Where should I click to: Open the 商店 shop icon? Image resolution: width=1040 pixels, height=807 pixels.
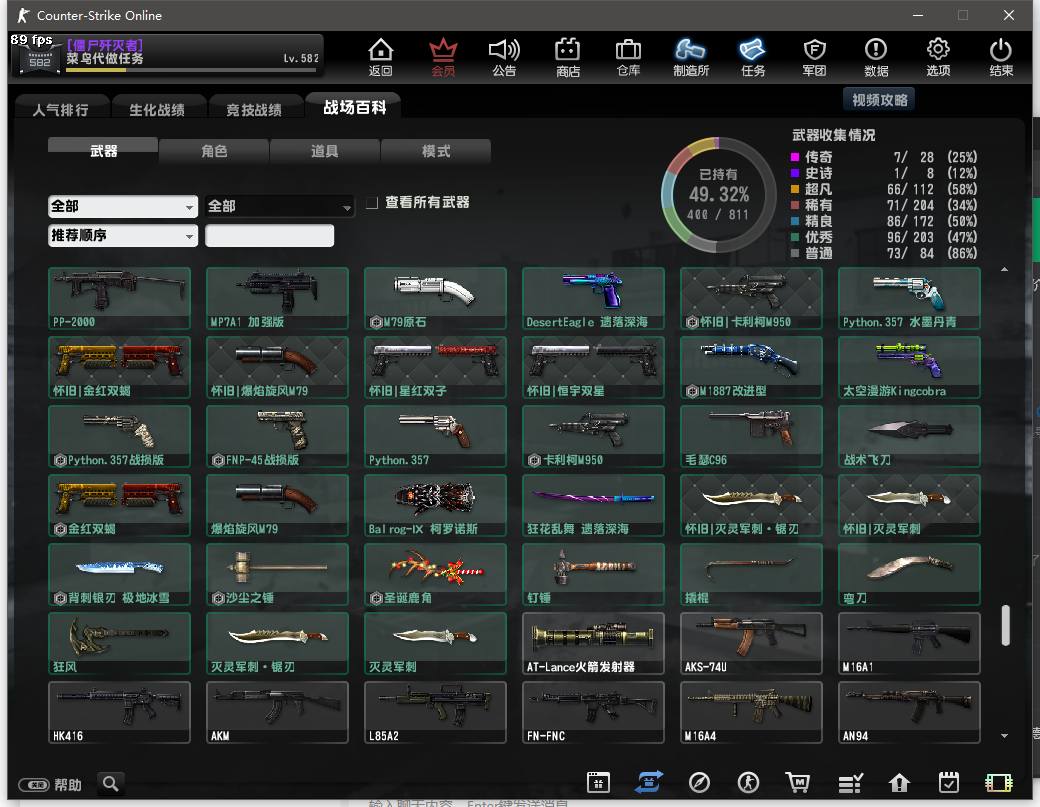tap(568, 57)
